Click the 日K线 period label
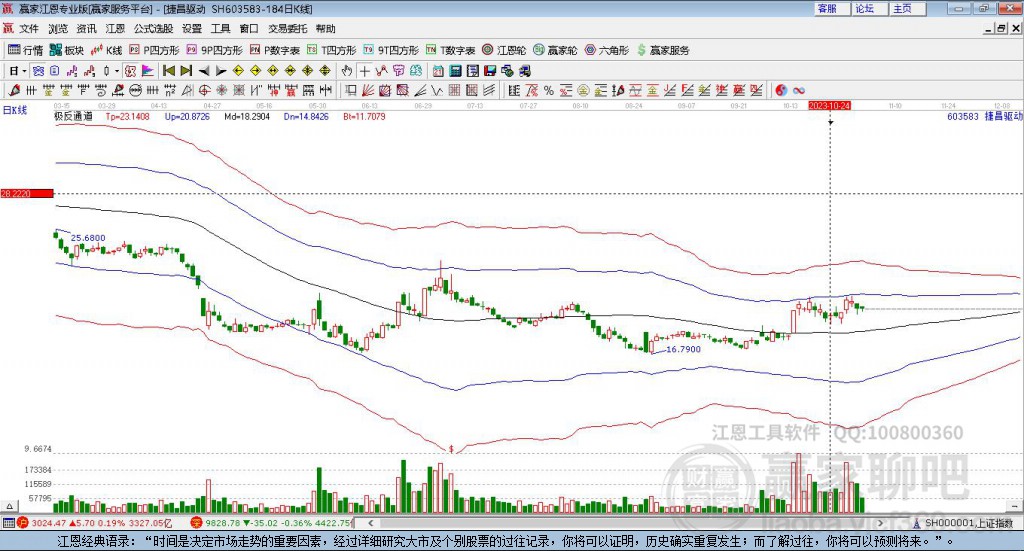The height and width of the screenshot is (551, 1024). click(15, 110)
